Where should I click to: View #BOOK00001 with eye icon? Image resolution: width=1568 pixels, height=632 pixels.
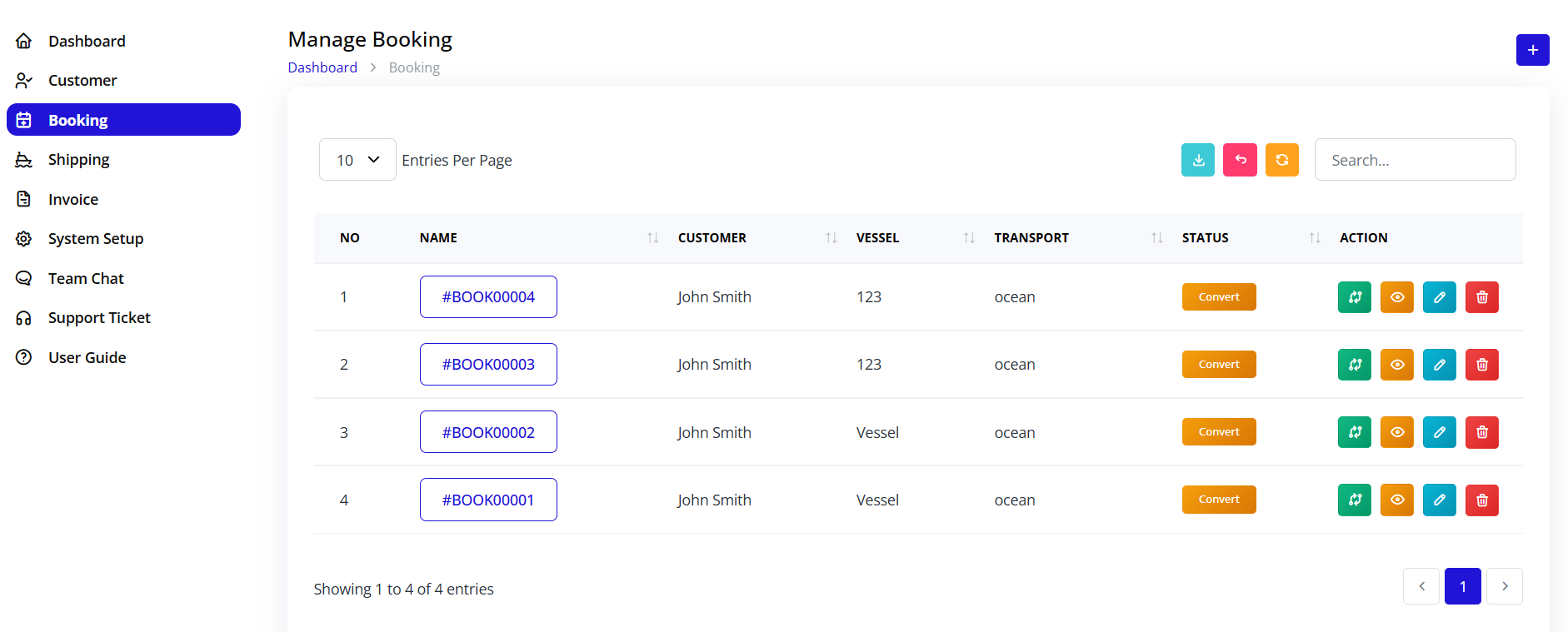click(x=1397, y=500)
